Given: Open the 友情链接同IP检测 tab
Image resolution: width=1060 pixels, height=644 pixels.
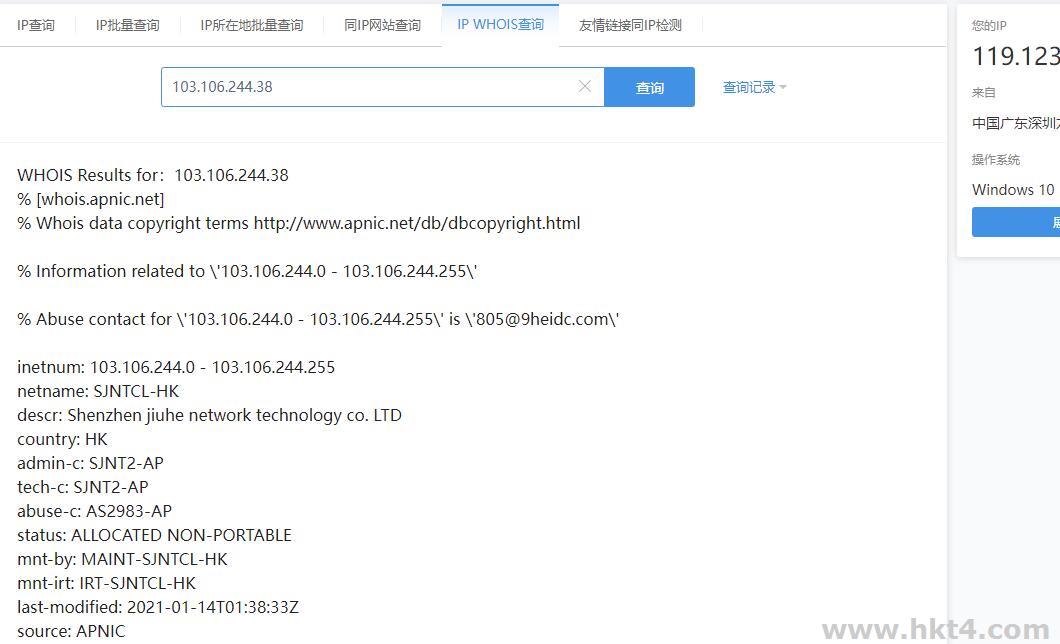Looking at the screenshot, I should point(630,25).
